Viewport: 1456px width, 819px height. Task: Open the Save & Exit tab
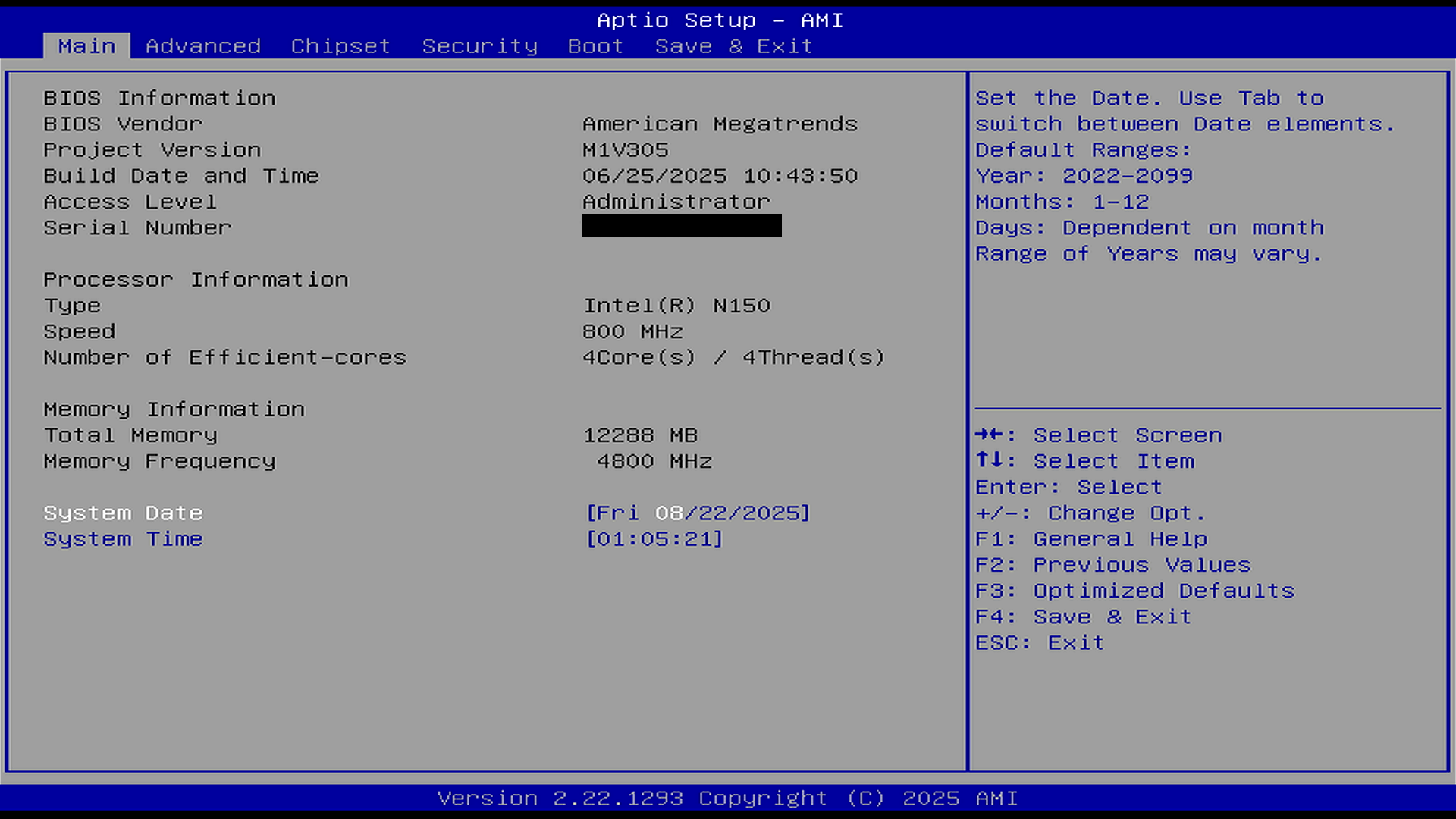tap(733, 46)
